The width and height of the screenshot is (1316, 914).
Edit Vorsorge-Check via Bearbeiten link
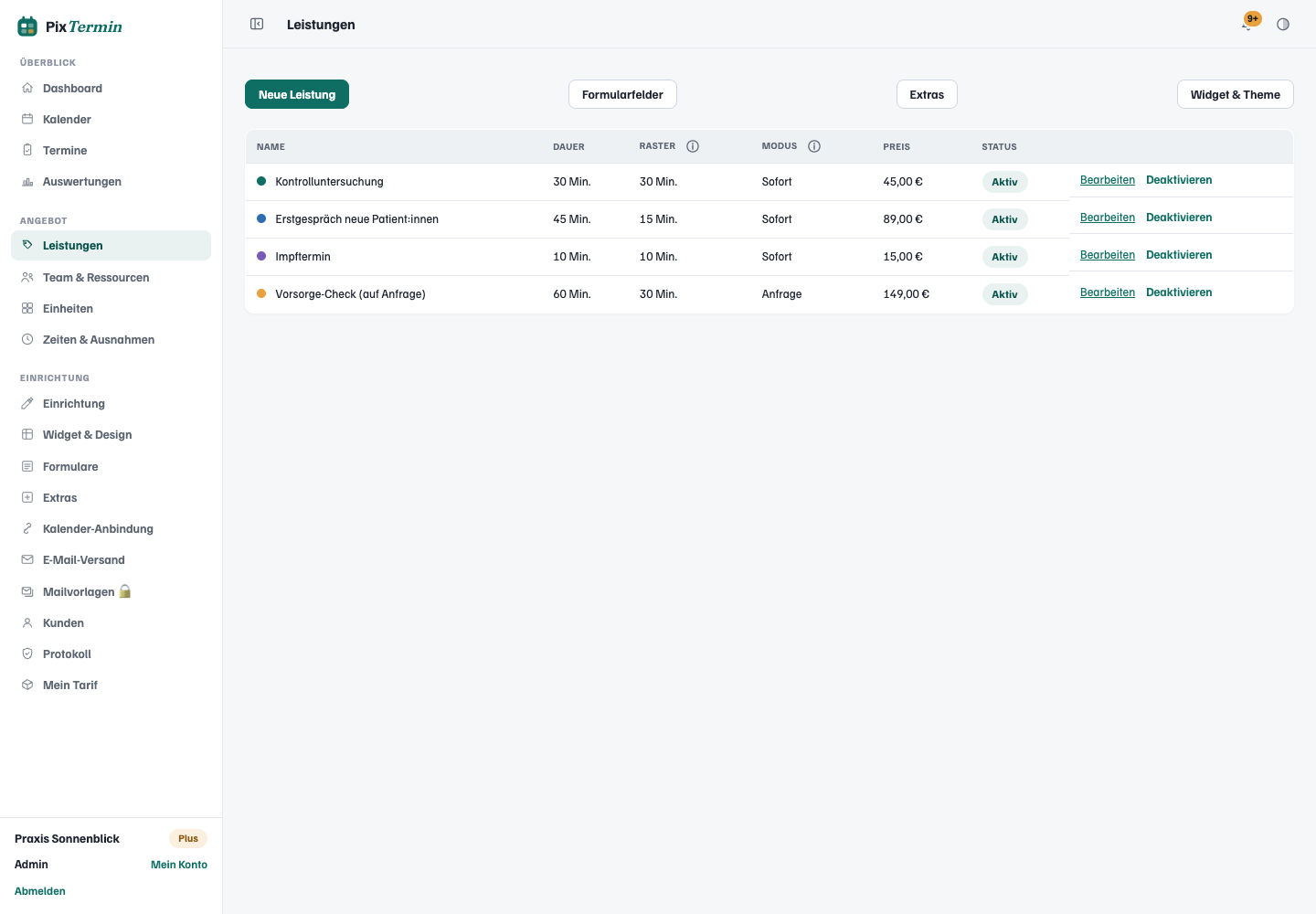[x=1108, y=292]
